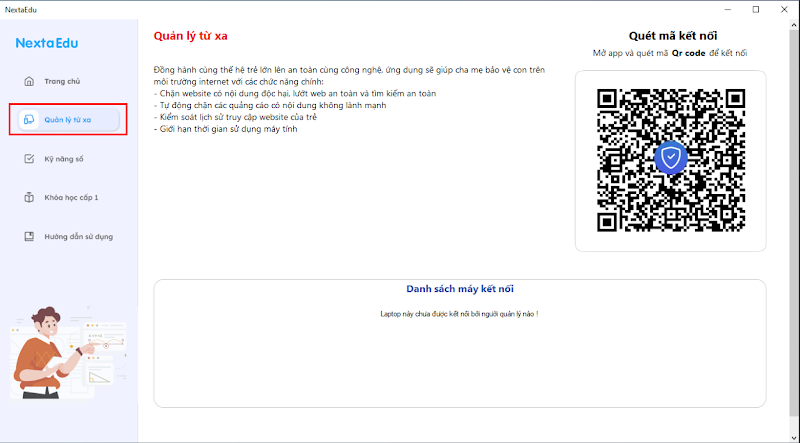Viewport: 800px width, 443px height.
Task: Click 'Laptop này chưa được kết nối' message
Action: (x=459, y=314)
